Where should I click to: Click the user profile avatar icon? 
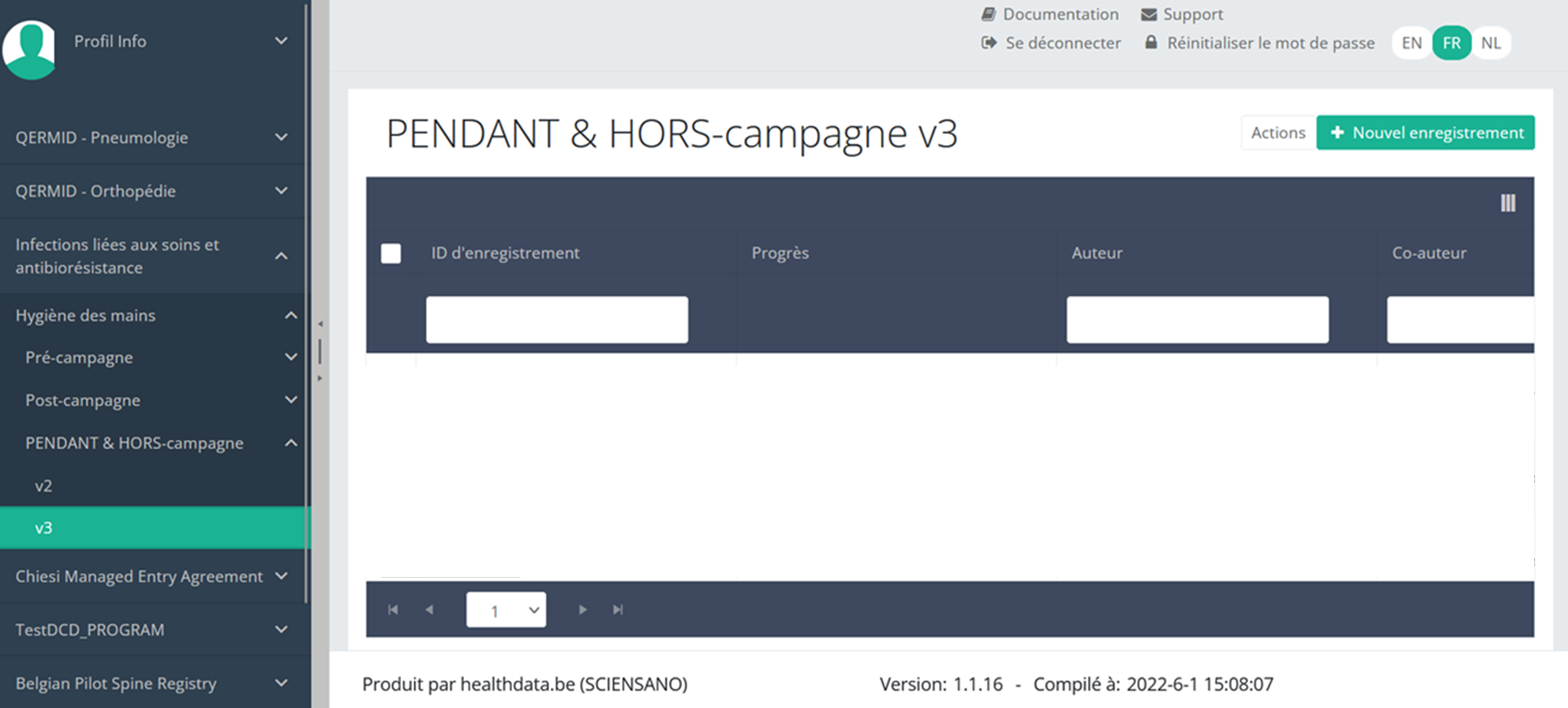click(x=29, y=48)
